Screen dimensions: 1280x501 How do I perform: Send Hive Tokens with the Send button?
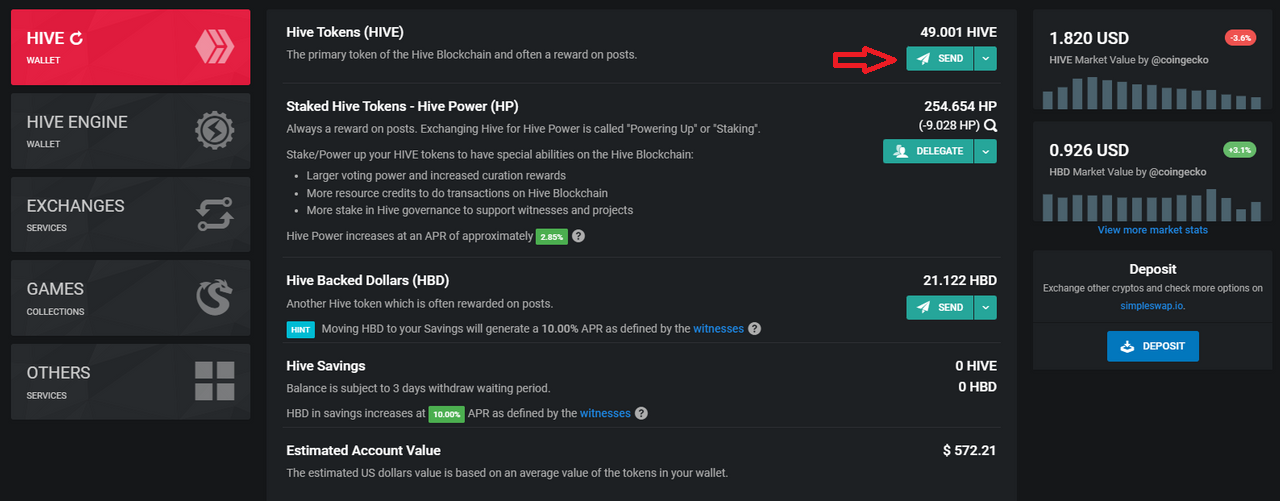click(x=940, y=59)
